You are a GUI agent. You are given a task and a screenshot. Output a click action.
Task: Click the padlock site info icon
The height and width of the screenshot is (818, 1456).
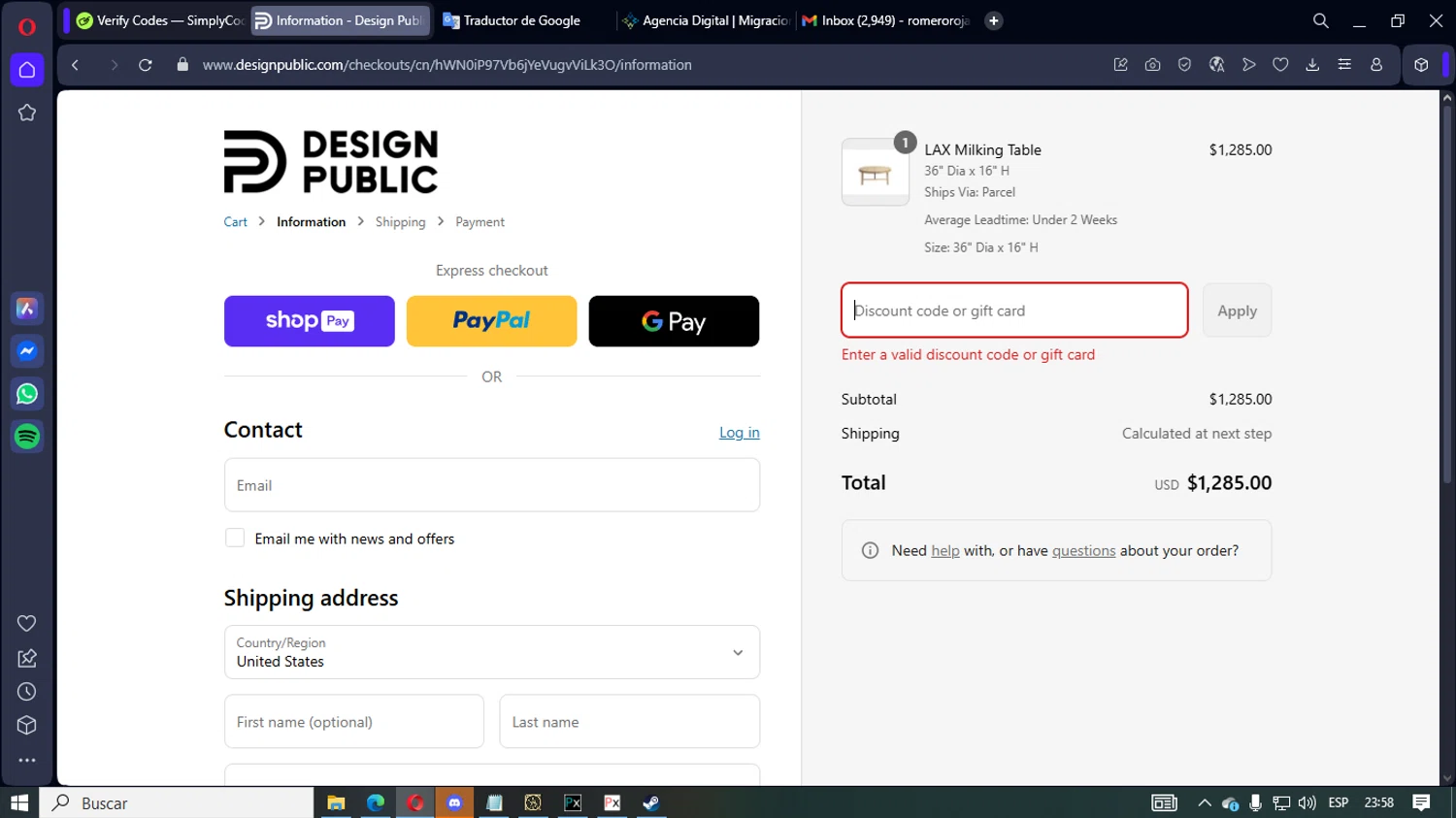pos(182,65)
